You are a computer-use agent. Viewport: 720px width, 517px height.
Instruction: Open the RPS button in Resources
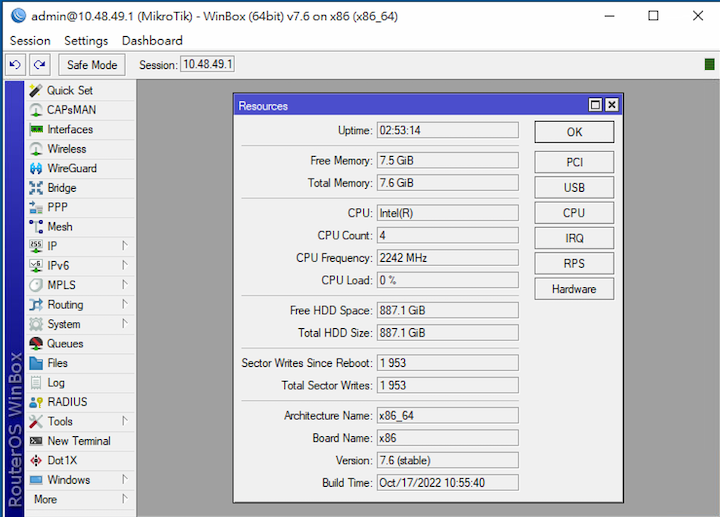(x=574, y=264)
